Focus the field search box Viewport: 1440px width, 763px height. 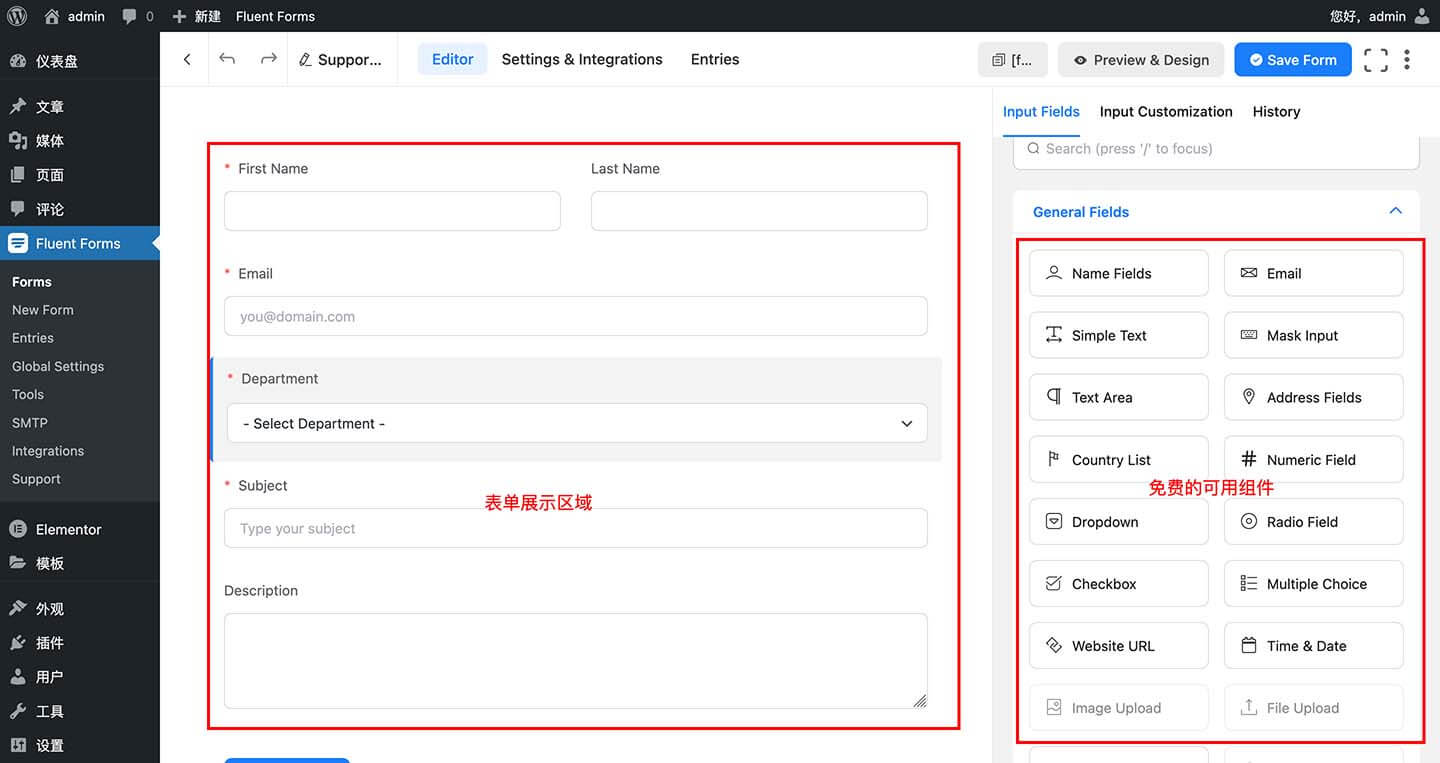pos(1216,149)
